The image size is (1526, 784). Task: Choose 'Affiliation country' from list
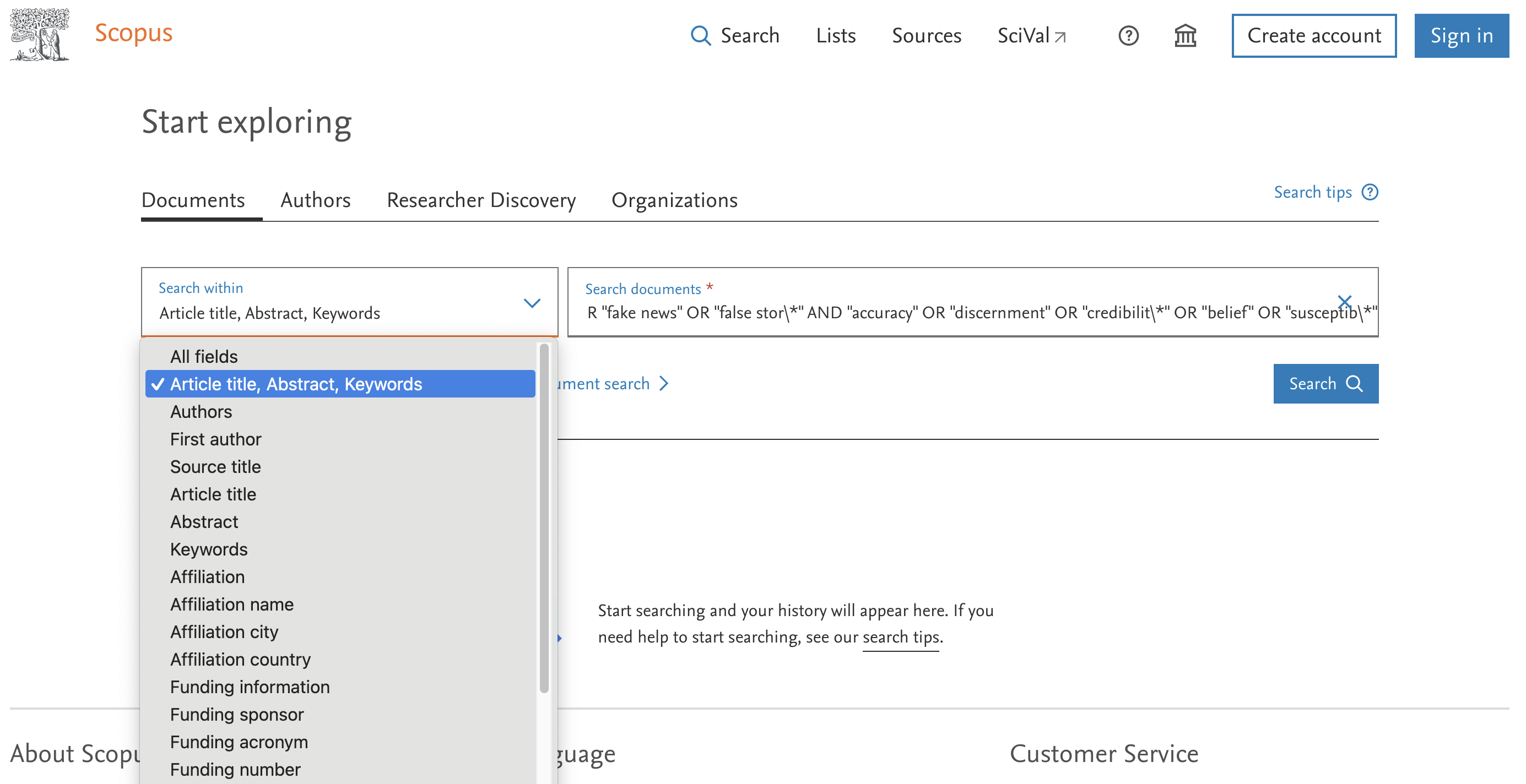pos(240,659)
